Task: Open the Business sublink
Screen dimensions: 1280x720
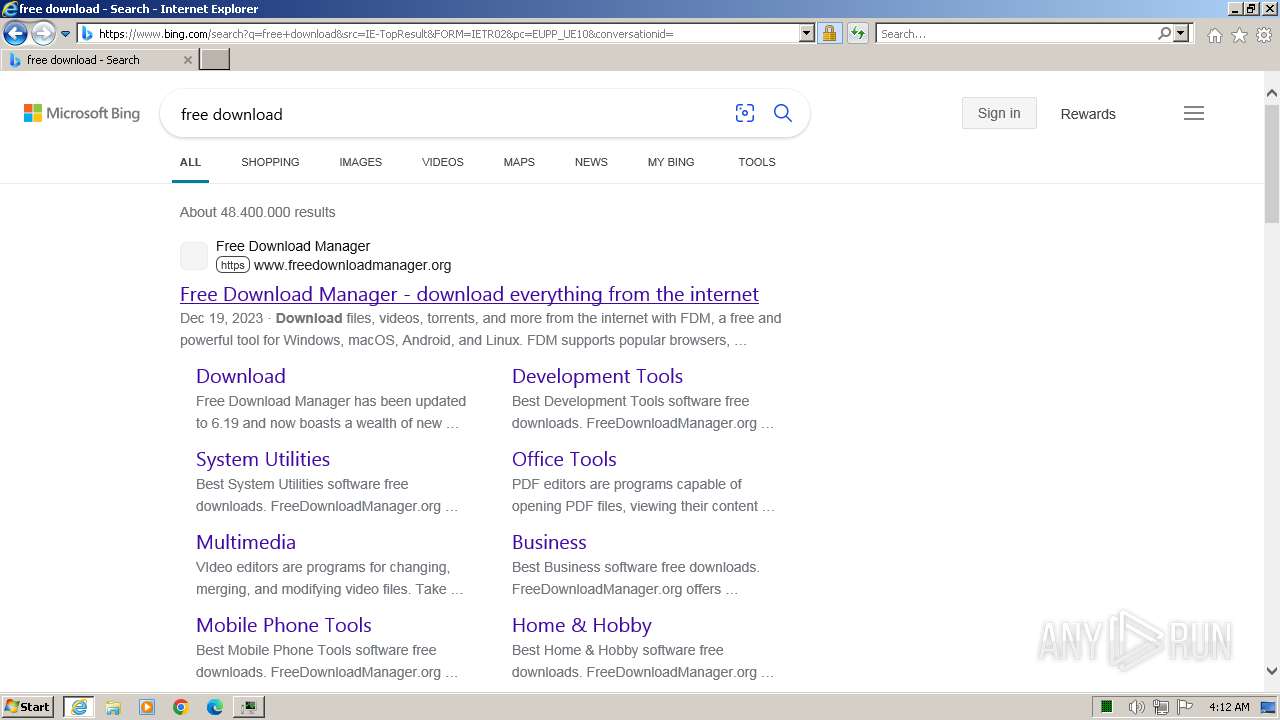Action: point(549,542)
